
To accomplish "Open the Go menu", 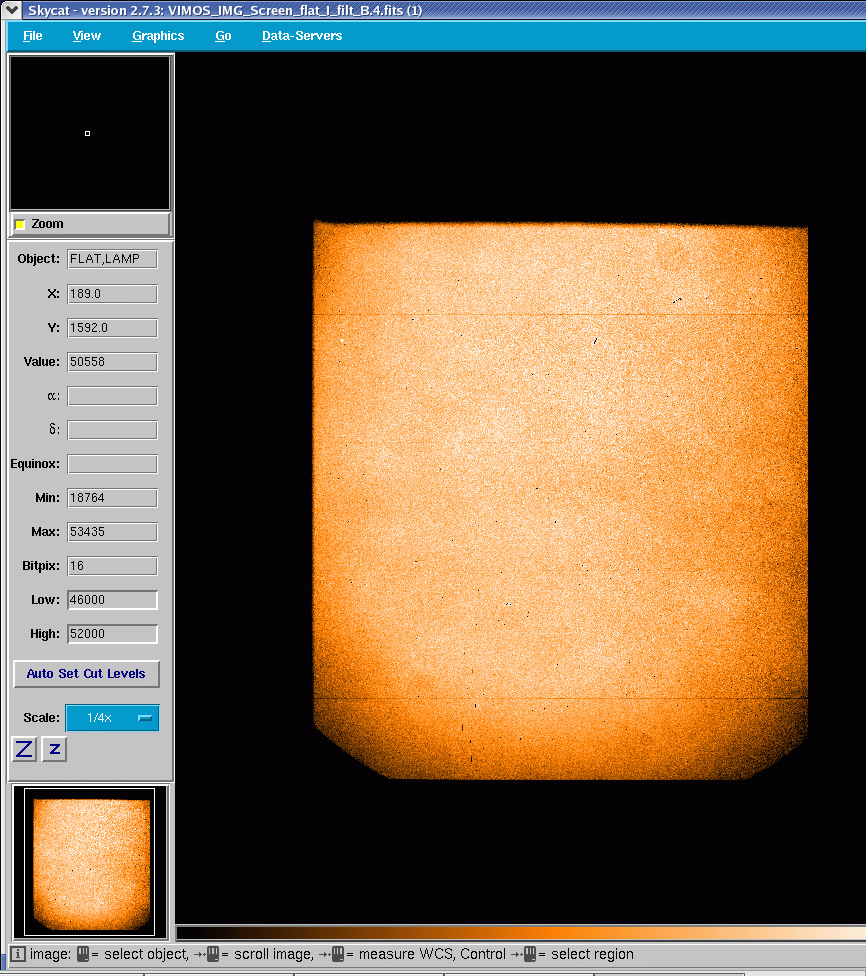I will coord(223,36).
